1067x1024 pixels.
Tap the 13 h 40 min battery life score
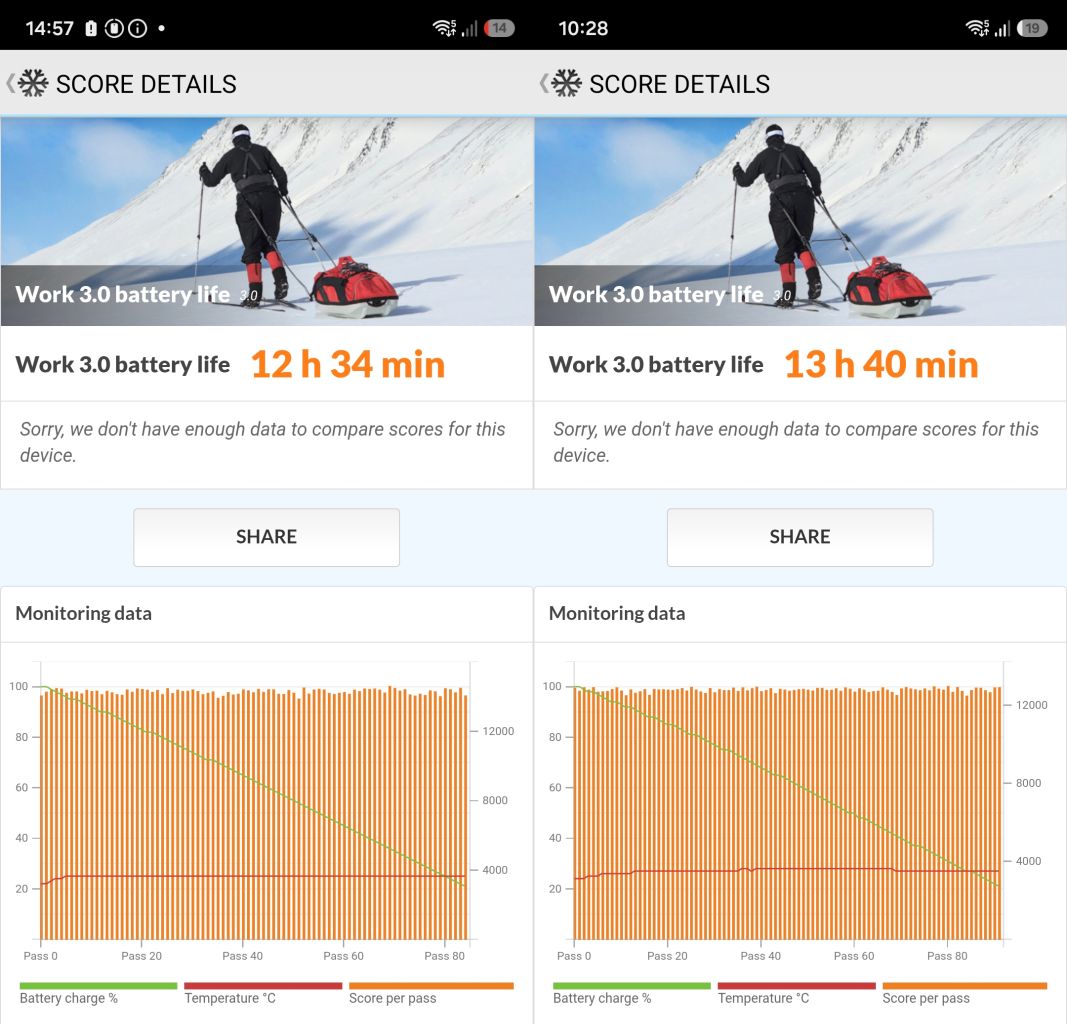pos(880,364)
